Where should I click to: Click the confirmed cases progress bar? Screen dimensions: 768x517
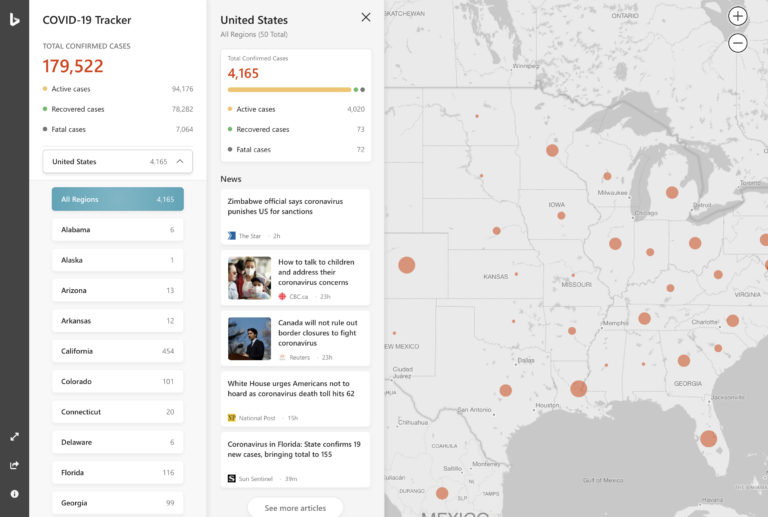pos(289,89)
